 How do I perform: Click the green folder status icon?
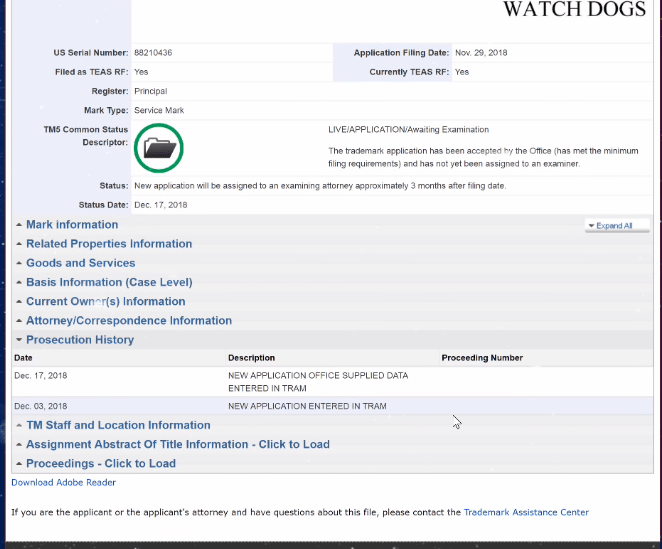[x=159, y=148]
